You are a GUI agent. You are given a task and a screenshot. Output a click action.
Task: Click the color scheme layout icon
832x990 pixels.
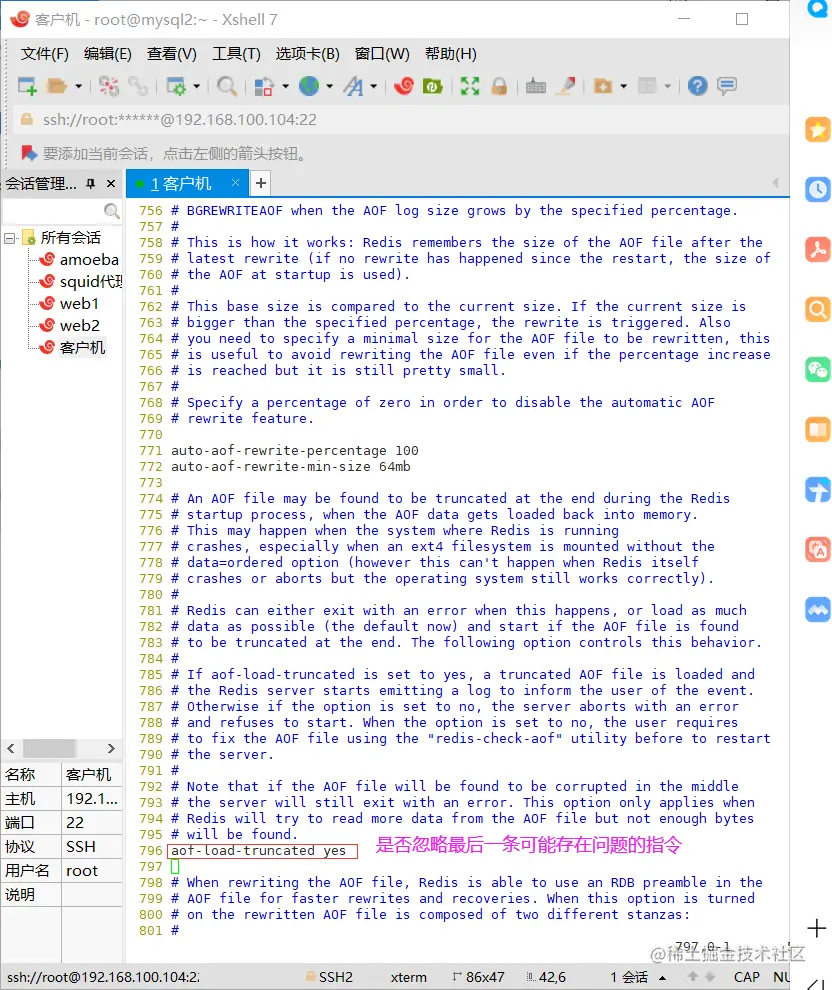click(264, 86)
